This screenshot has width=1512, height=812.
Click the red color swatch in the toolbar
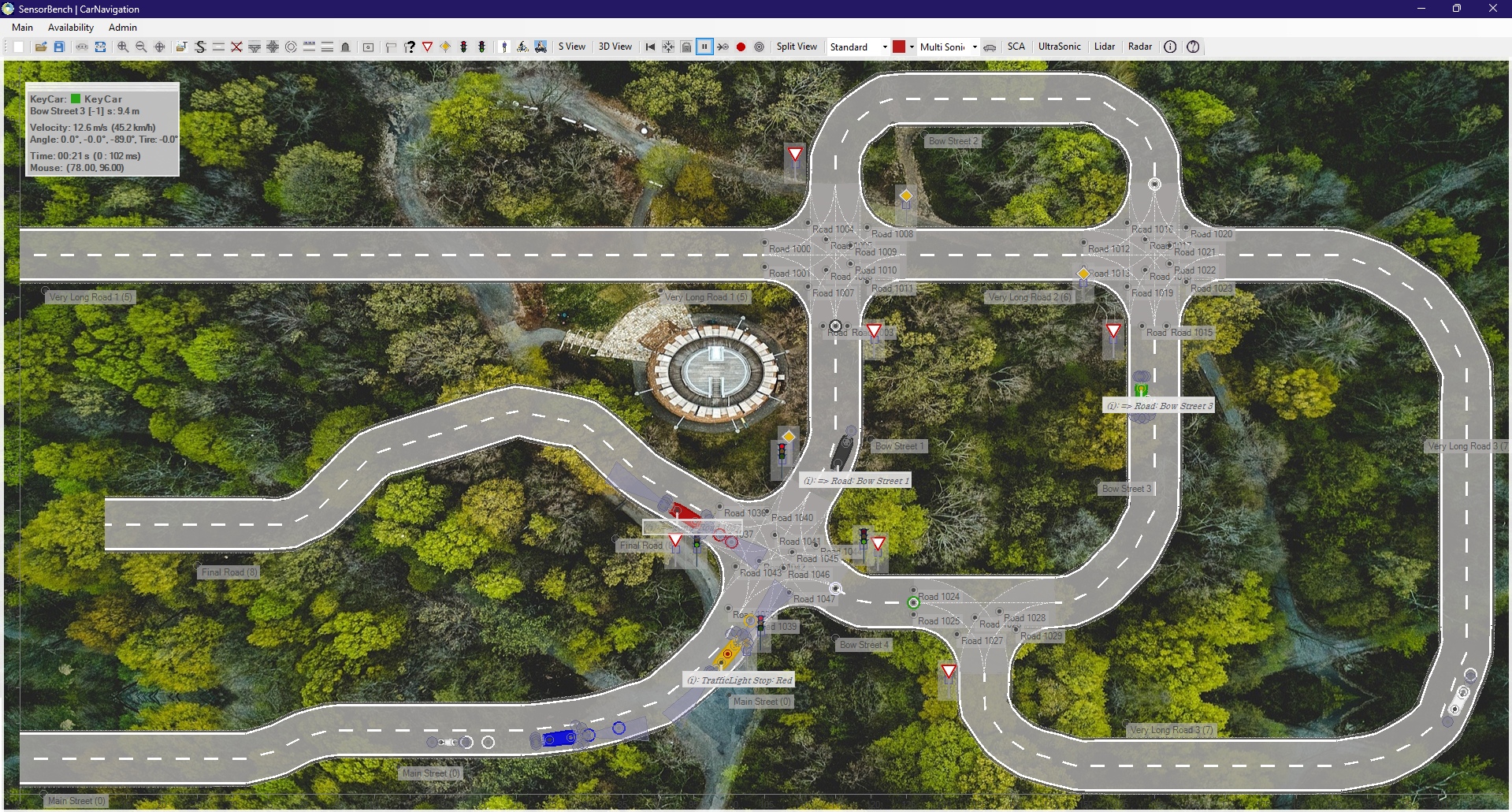click(x=899, y=47)
